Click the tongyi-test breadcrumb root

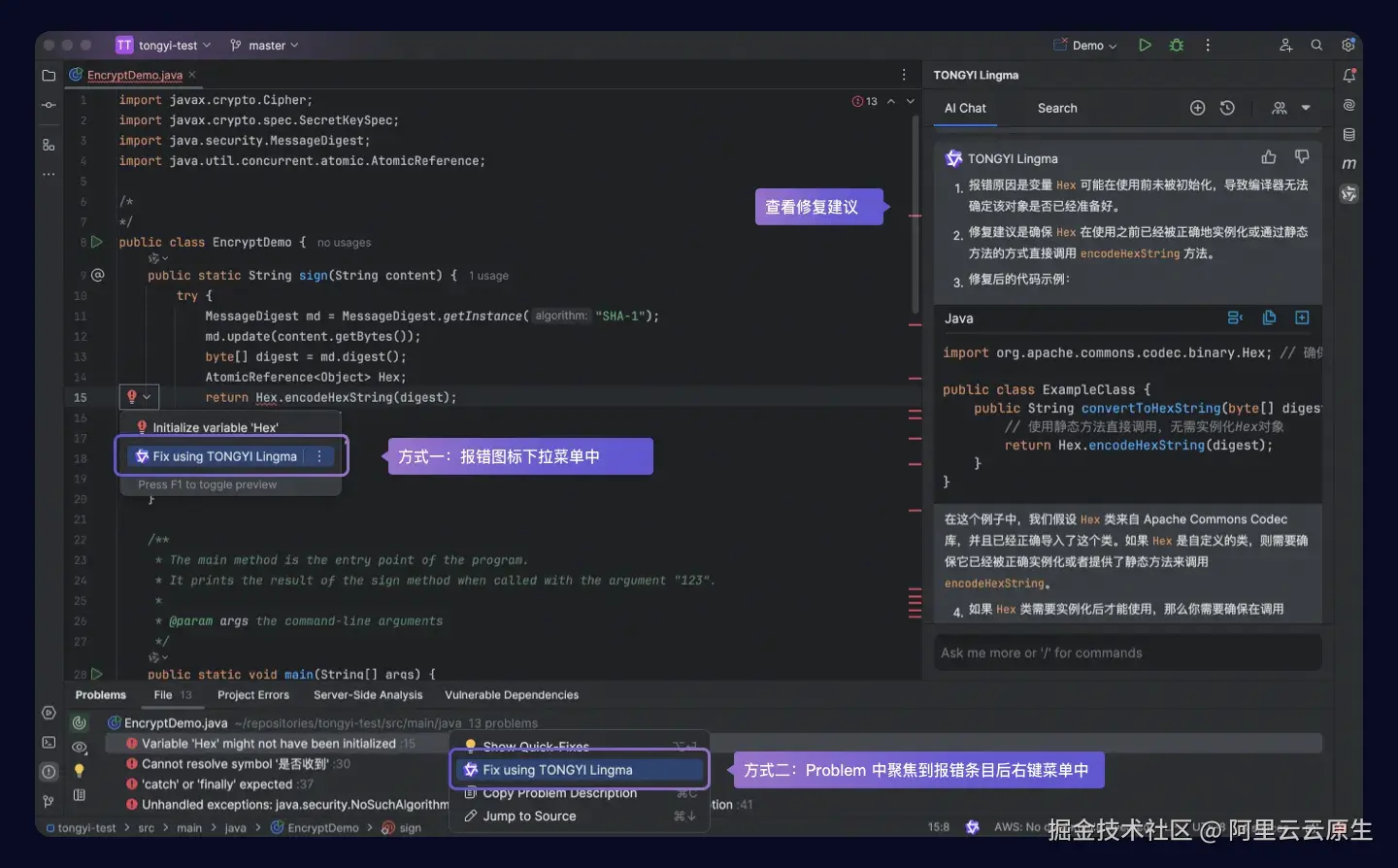pyautogui.click(x=82, y=828)
